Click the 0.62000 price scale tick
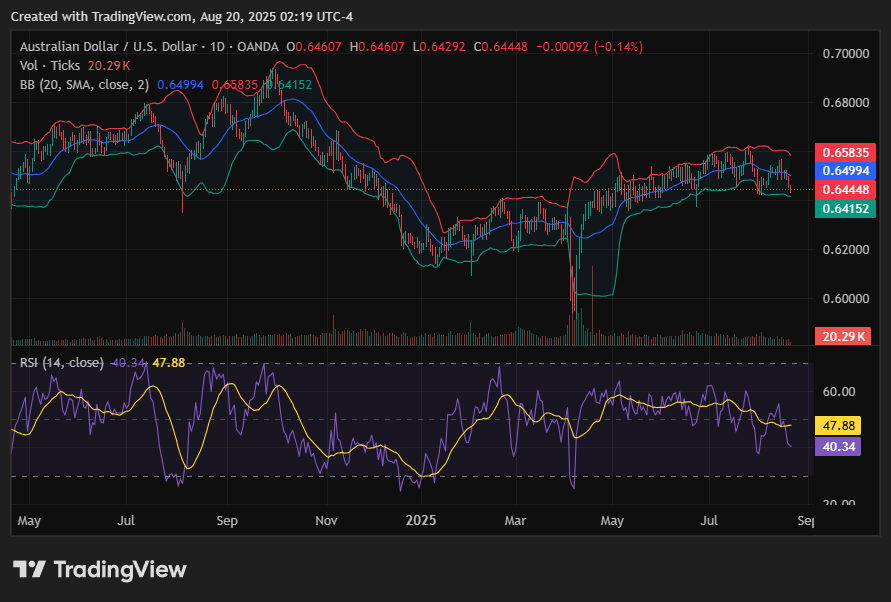 coord(846,250)
